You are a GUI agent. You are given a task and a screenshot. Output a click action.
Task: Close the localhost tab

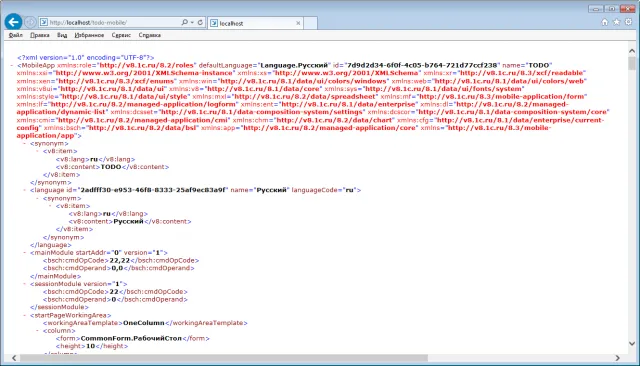click(298, 23)
